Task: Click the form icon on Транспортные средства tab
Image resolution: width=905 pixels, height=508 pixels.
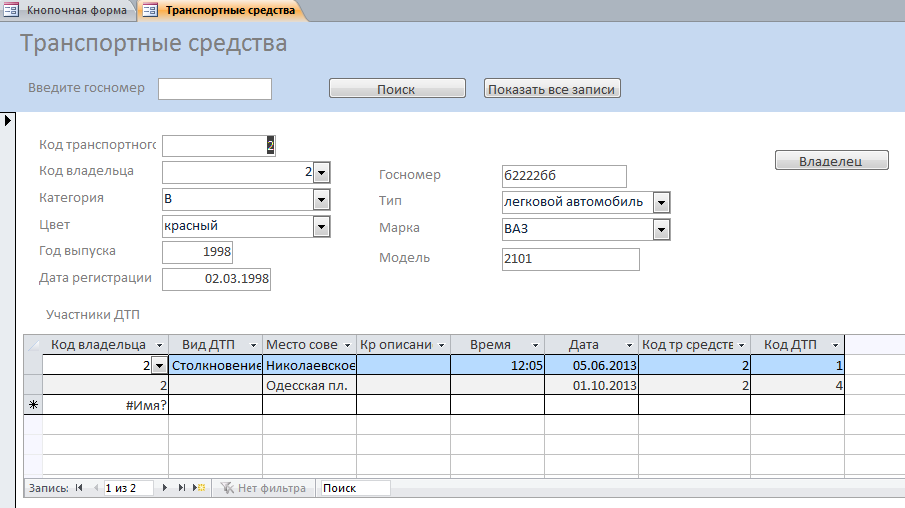Action: click(x=150, y=10)
